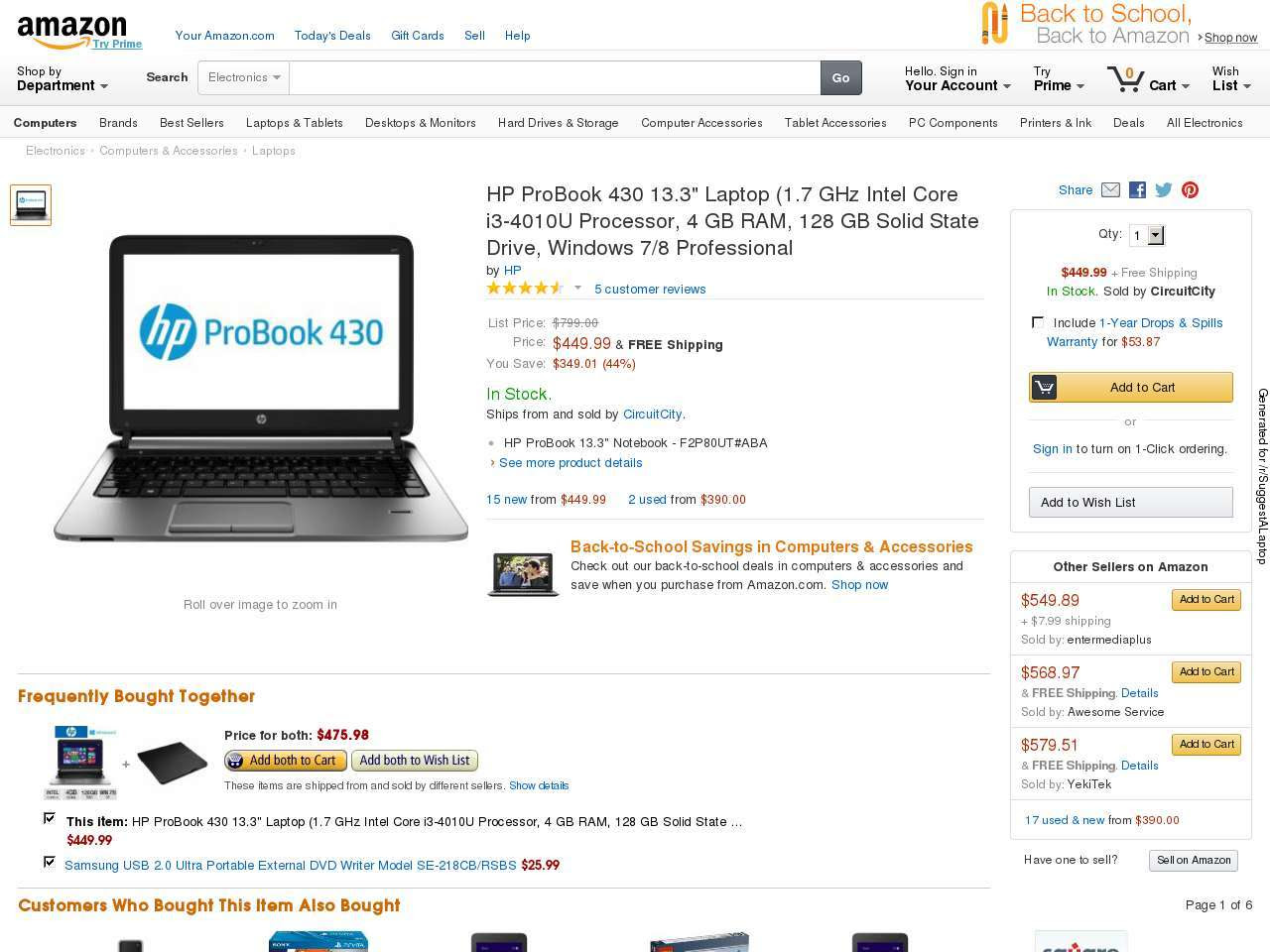Select the laptop thumbnail image
This screenshot has width=1270, height=952.
point(31,205)
